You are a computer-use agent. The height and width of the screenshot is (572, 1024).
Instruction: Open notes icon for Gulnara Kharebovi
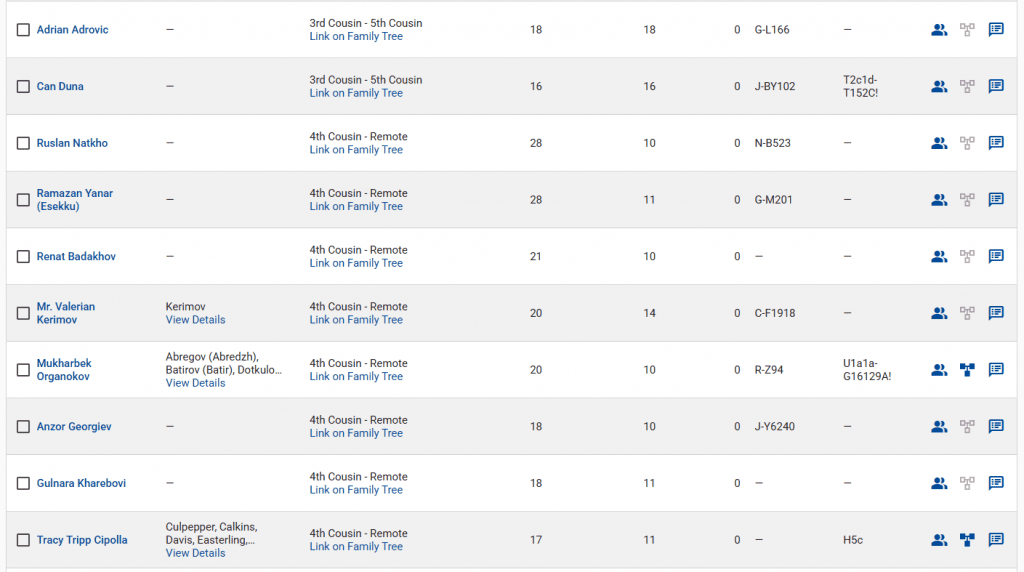click(x=996, y=483)
